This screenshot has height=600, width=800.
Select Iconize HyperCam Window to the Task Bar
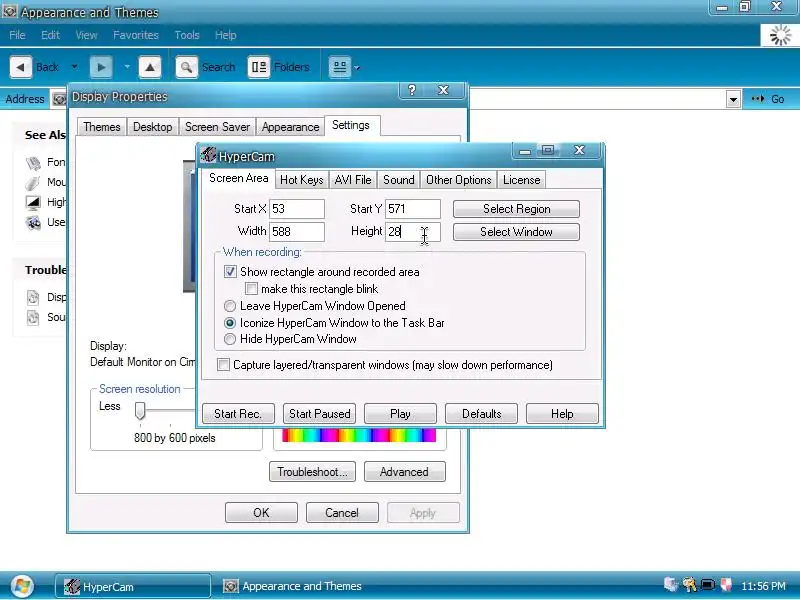(230, 323)
